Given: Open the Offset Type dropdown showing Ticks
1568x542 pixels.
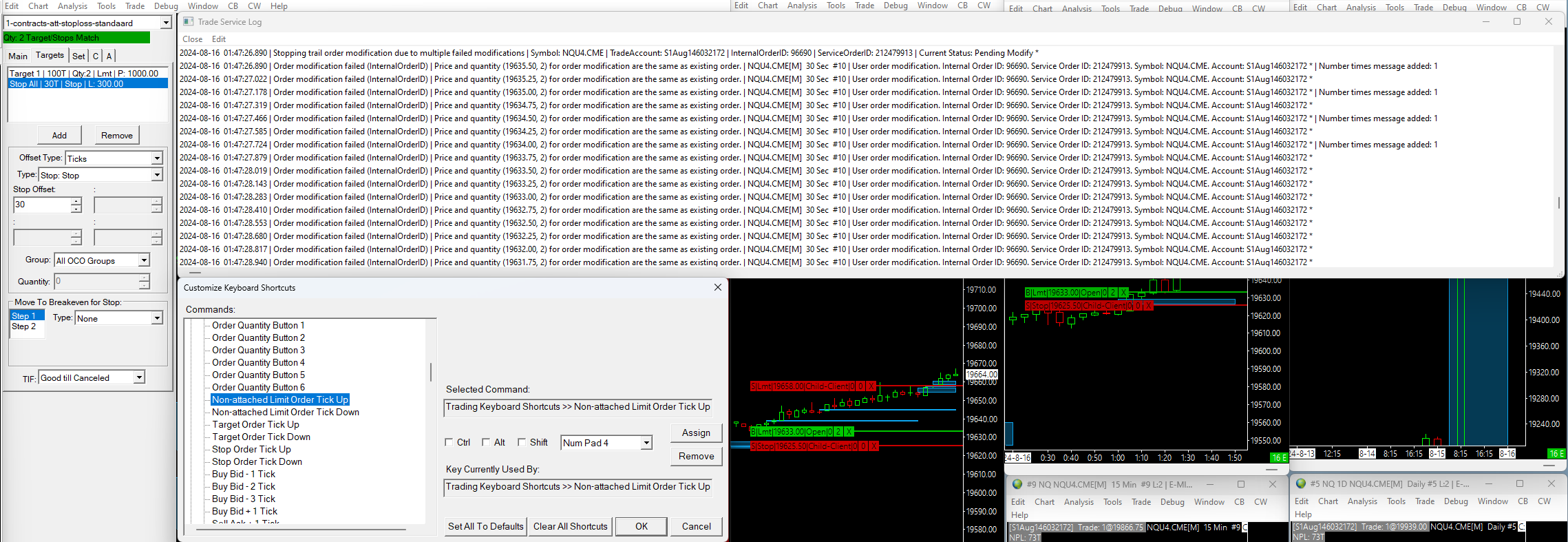Looking at the screenshot, I should pyautogui.click(x=157, y=158).
